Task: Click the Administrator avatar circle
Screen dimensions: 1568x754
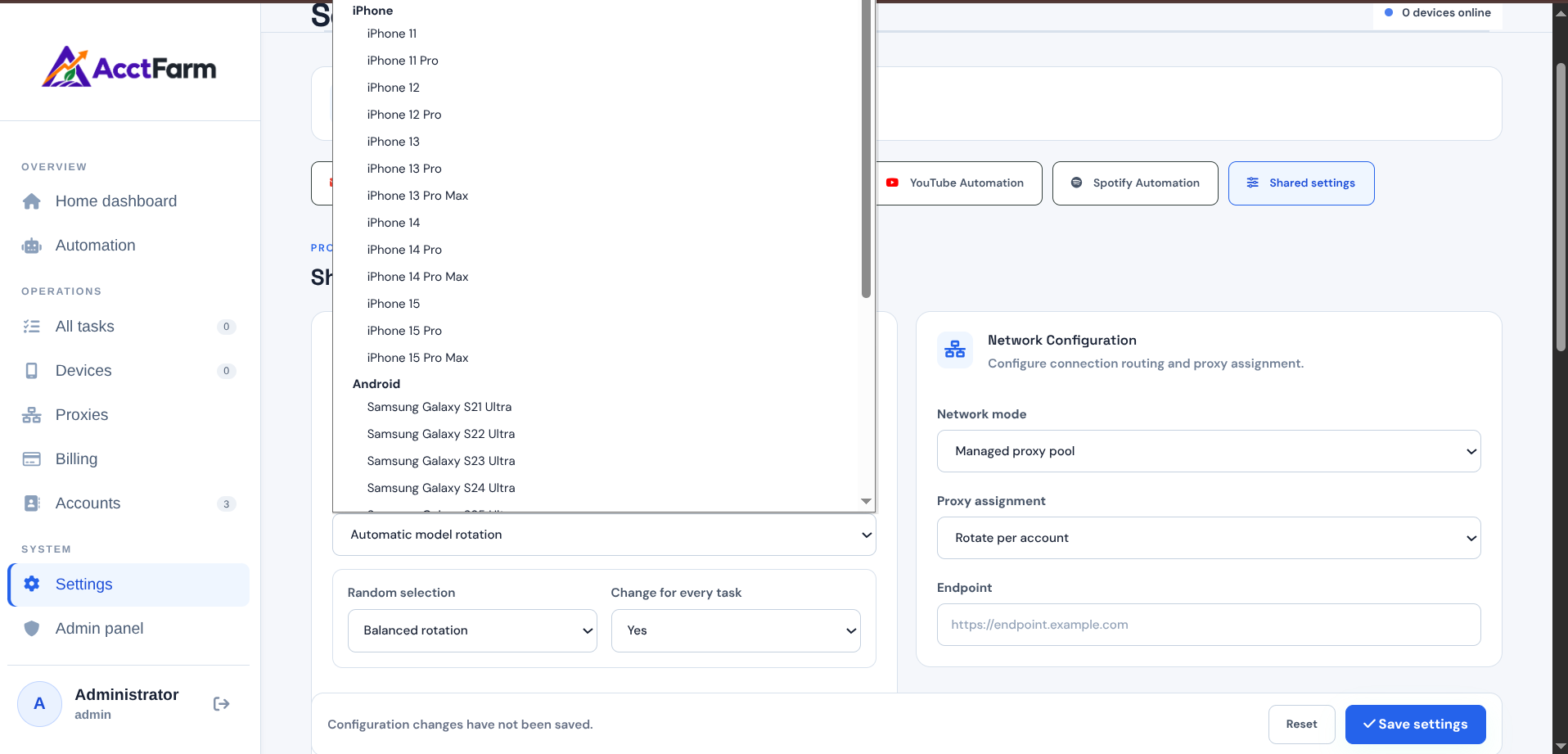Action: [x=39, y=704]
